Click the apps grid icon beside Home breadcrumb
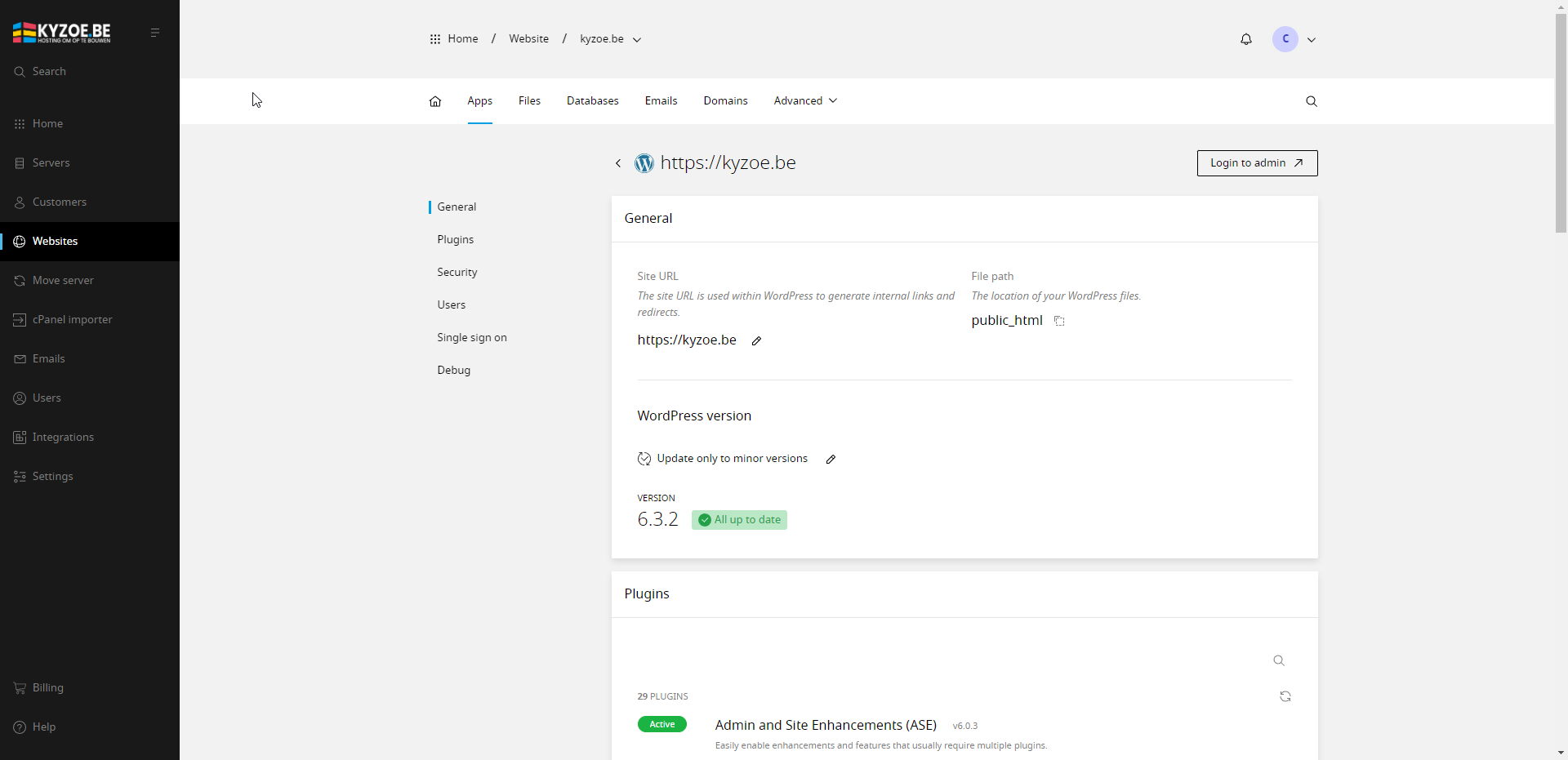 click(x=435, y=39)
